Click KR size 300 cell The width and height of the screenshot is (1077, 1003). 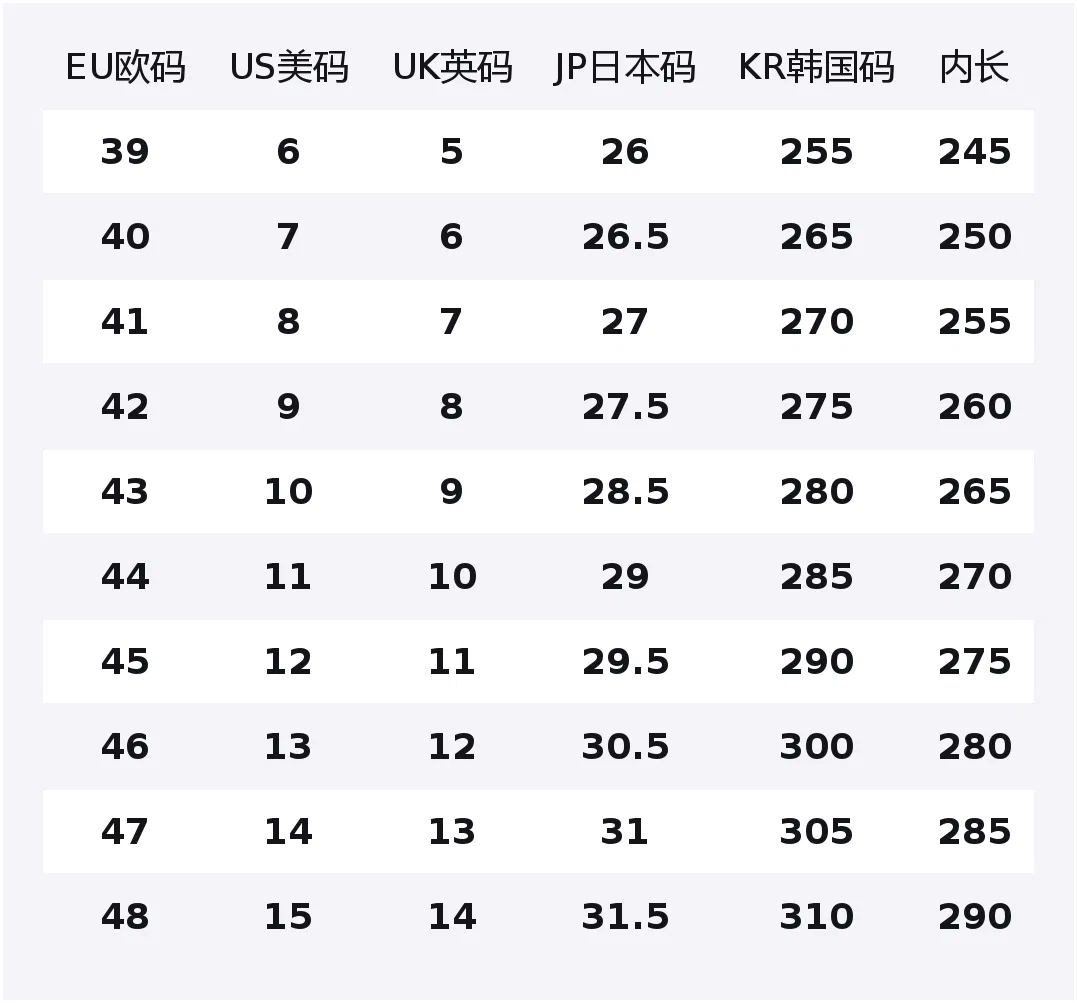817,747
